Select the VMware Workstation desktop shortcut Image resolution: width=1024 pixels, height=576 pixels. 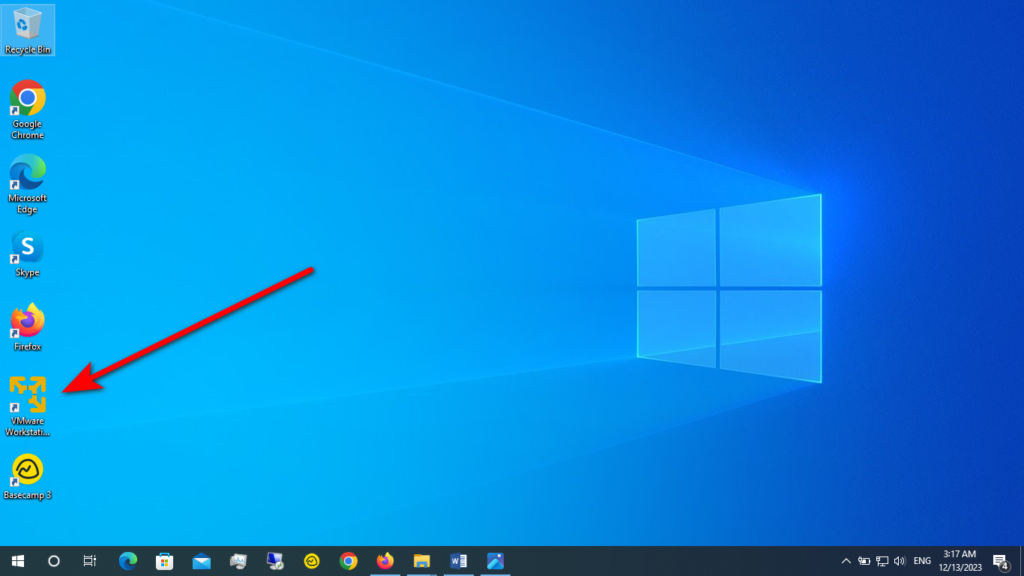coord(27,406)
